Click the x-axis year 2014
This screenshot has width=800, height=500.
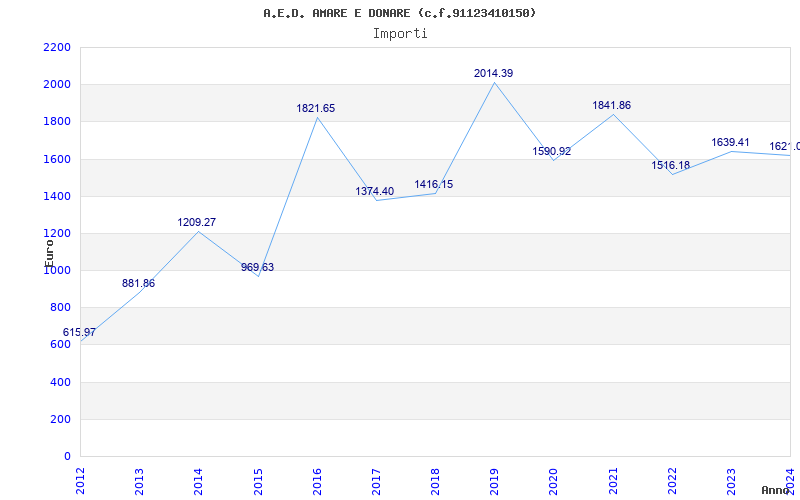point(198,481)
